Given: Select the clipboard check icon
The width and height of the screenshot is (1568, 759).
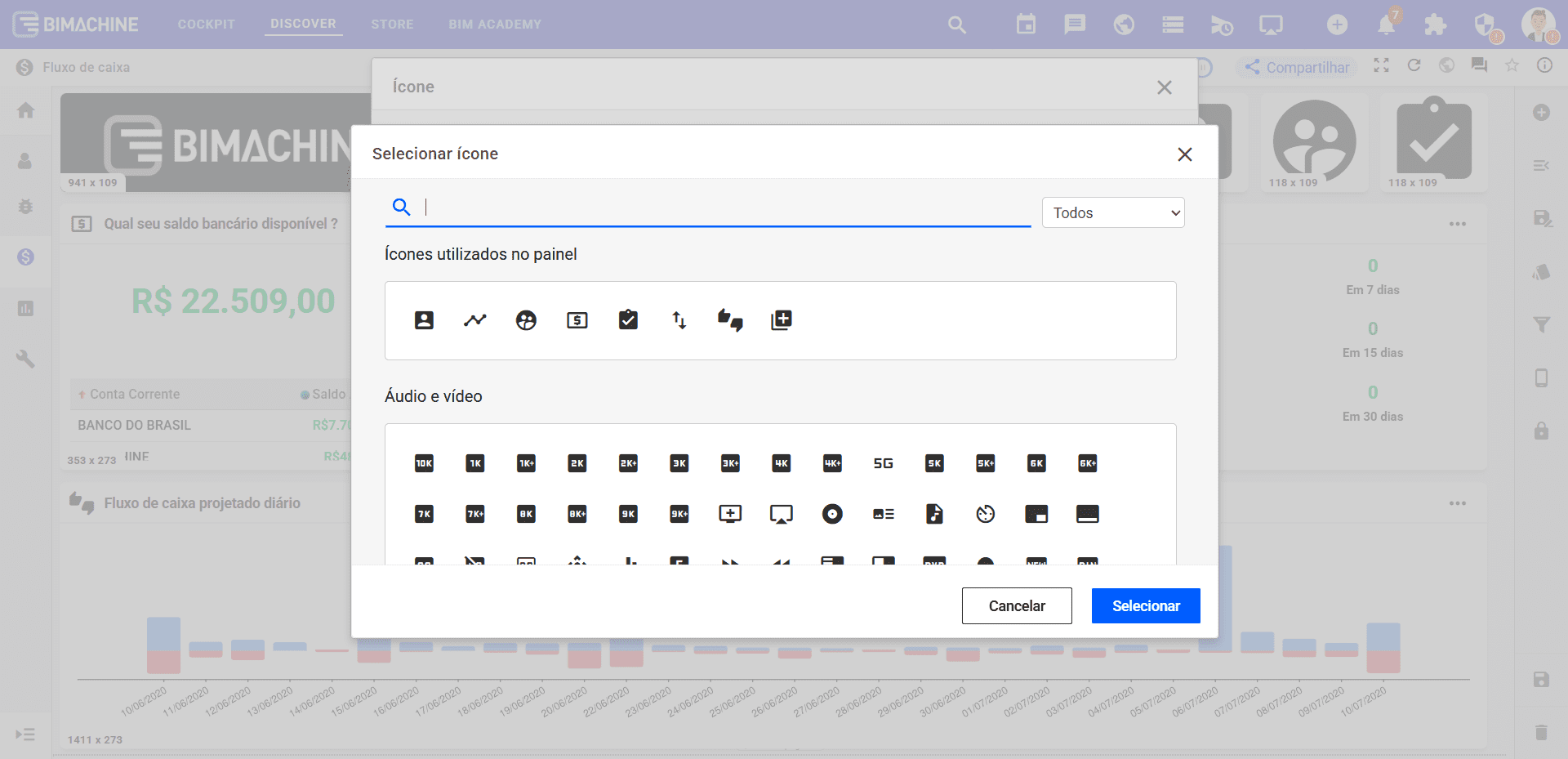Looking at the screenshot, I should point(628,320).
